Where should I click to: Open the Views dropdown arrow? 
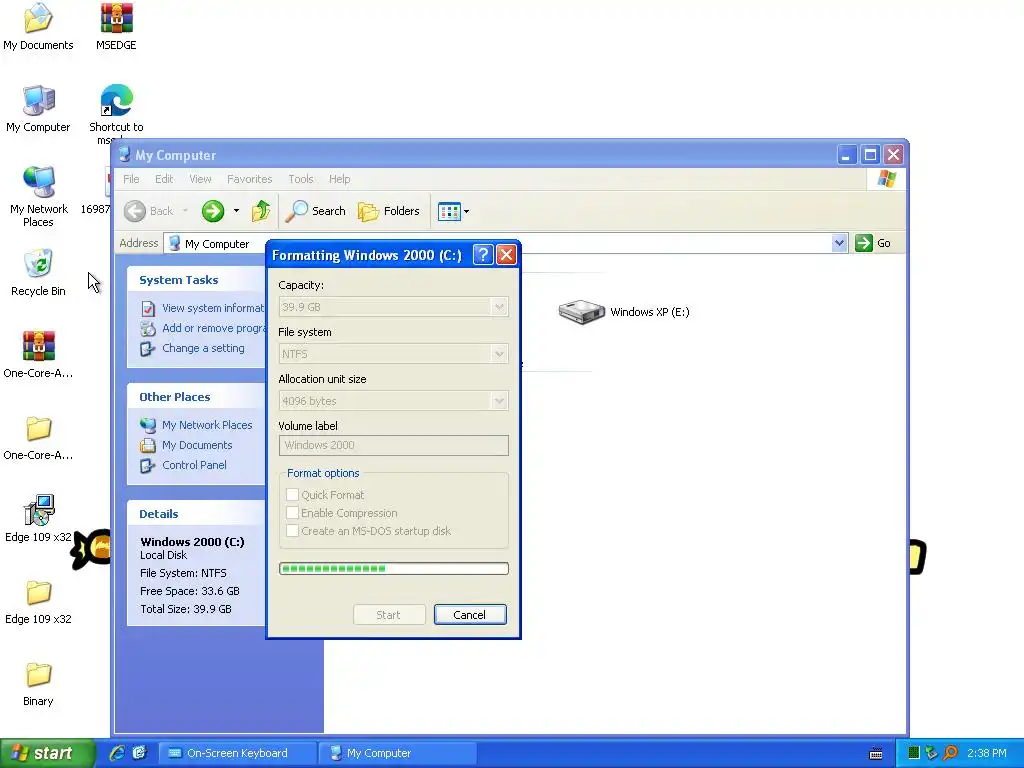point(466,212)
